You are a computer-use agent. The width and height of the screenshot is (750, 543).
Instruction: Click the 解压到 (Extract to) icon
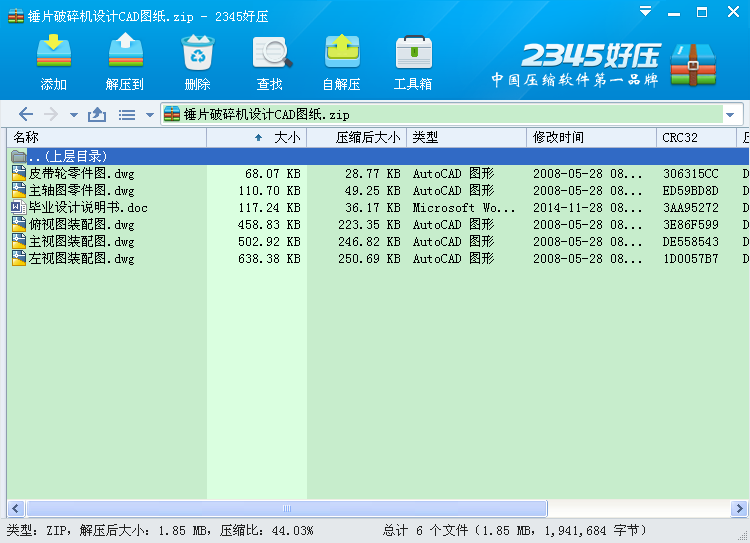point(125,61)
